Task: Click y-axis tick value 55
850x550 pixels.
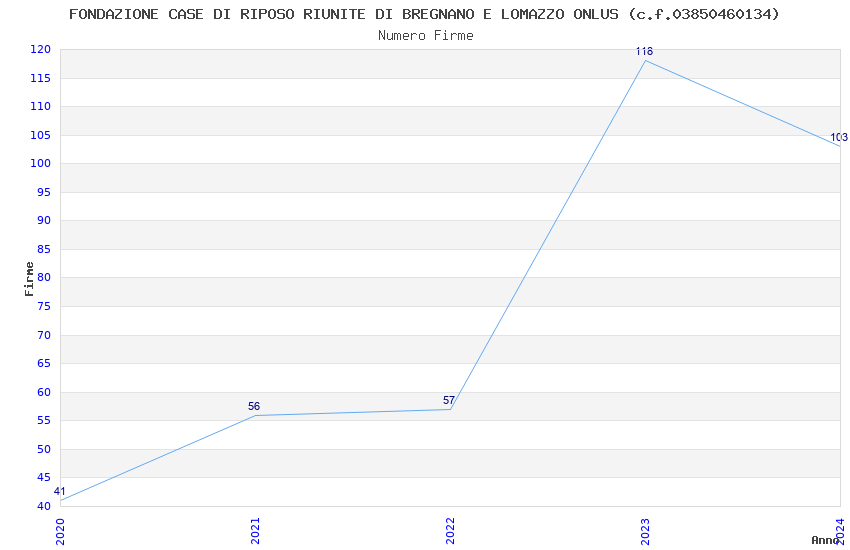Action: (44, 420)
